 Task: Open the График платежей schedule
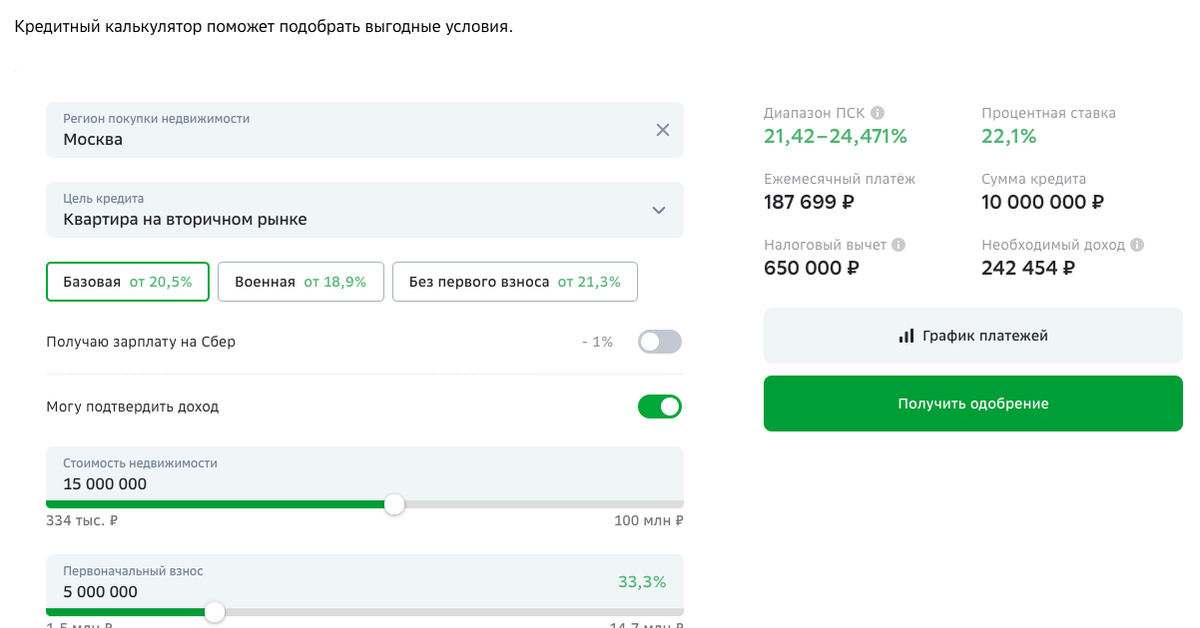pyautogui.click(x=973, y=336)
